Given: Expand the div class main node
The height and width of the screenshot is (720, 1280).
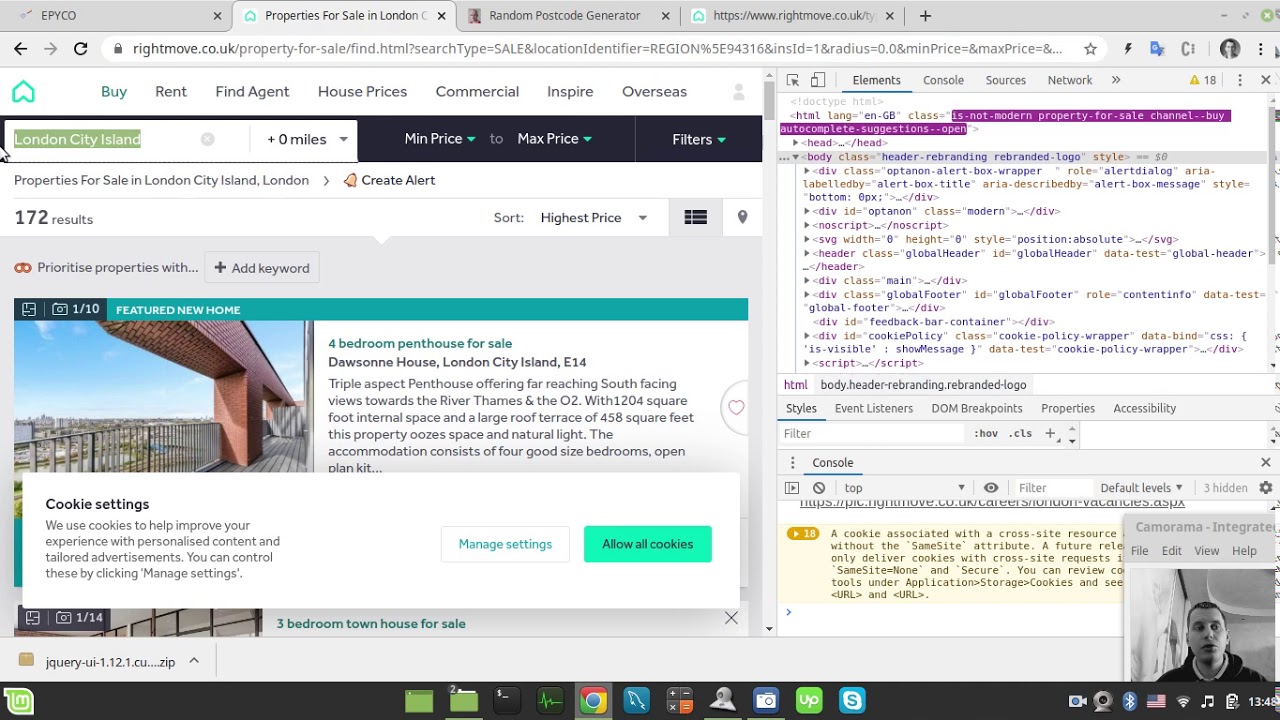Looking at the screenshot, I should (807, 281).
